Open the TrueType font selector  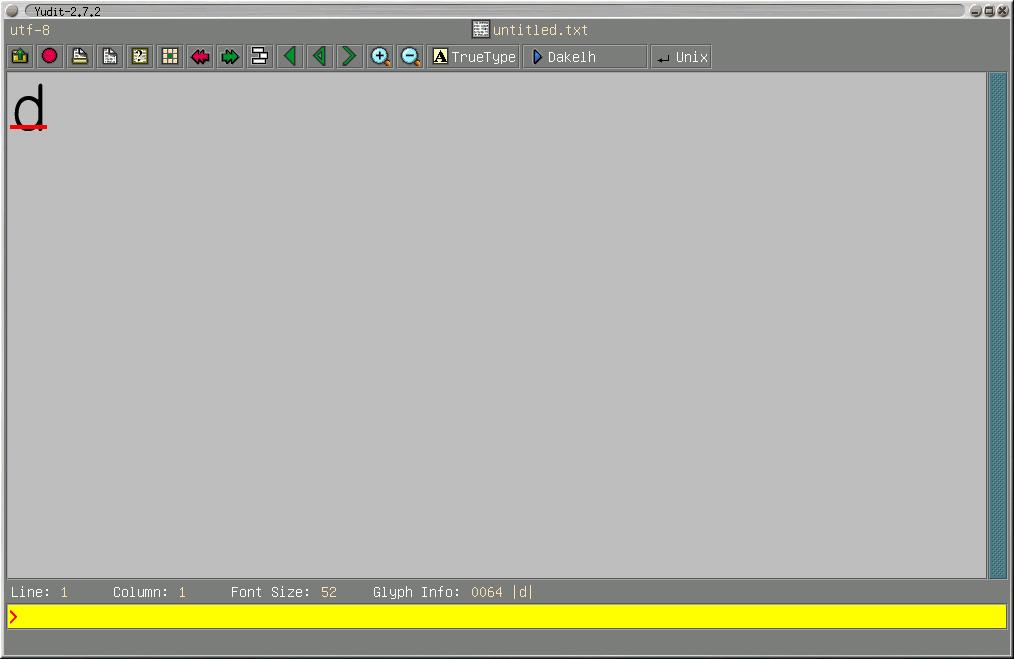pos(474,57)
